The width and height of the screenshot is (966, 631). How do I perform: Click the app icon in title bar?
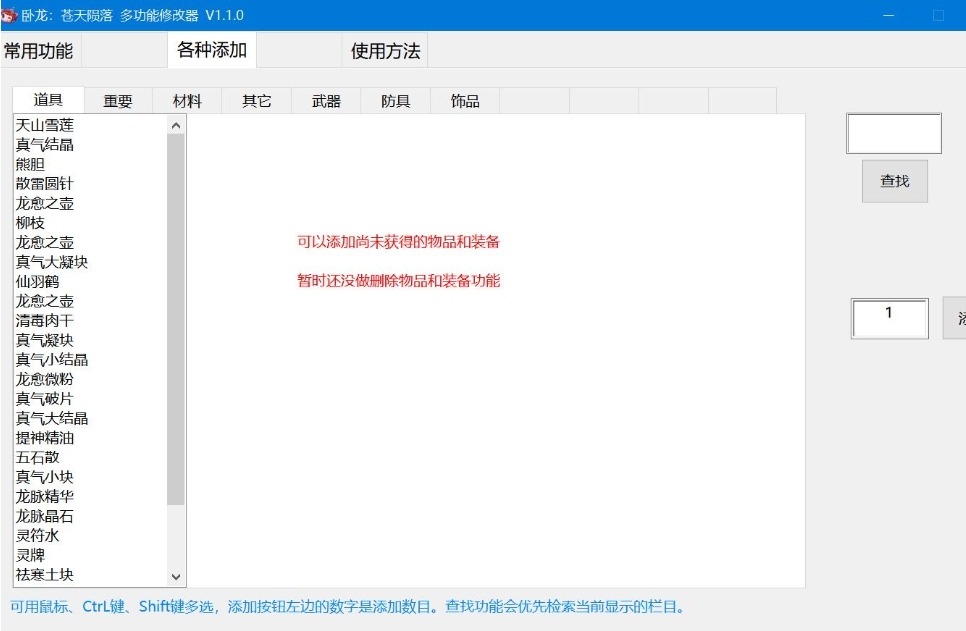click(x=10, y=15)
